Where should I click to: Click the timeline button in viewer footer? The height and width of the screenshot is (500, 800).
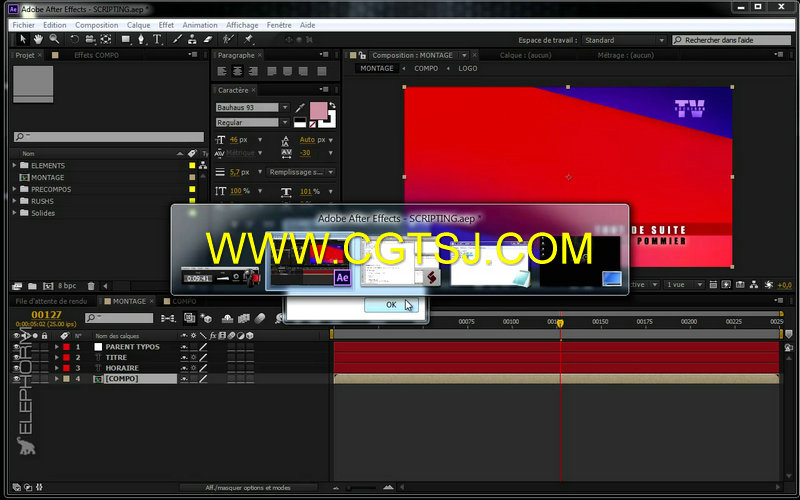click(x=740, y=285)
